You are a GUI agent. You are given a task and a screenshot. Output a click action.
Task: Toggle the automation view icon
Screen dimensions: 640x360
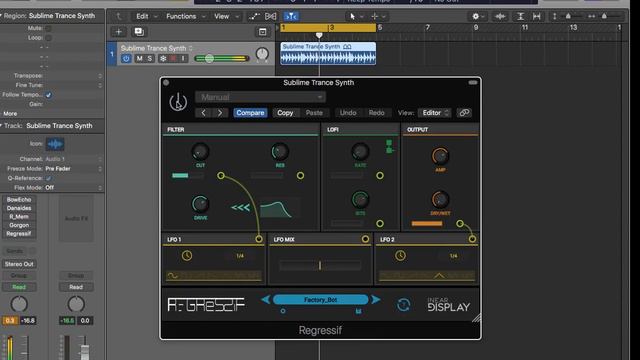point(254,16)
